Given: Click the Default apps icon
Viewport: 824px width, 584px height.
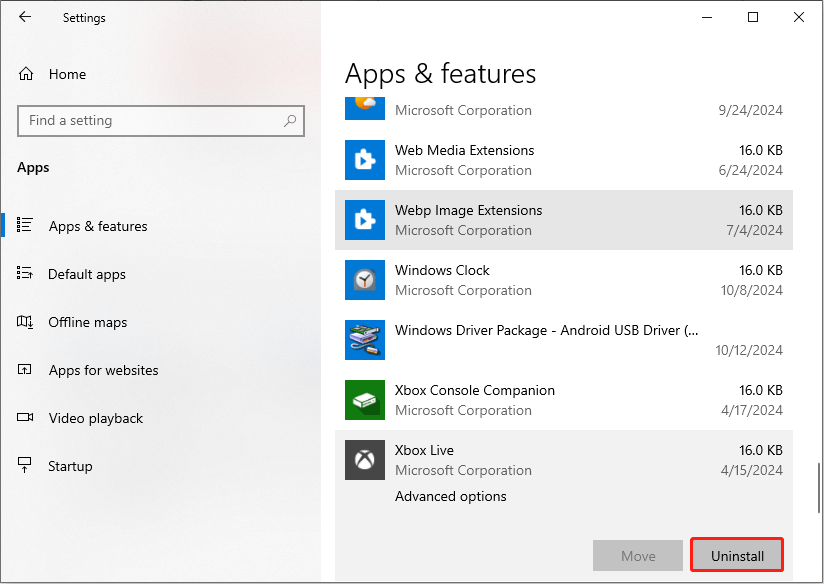Looking at the screenshot, I should click(25, 273).
